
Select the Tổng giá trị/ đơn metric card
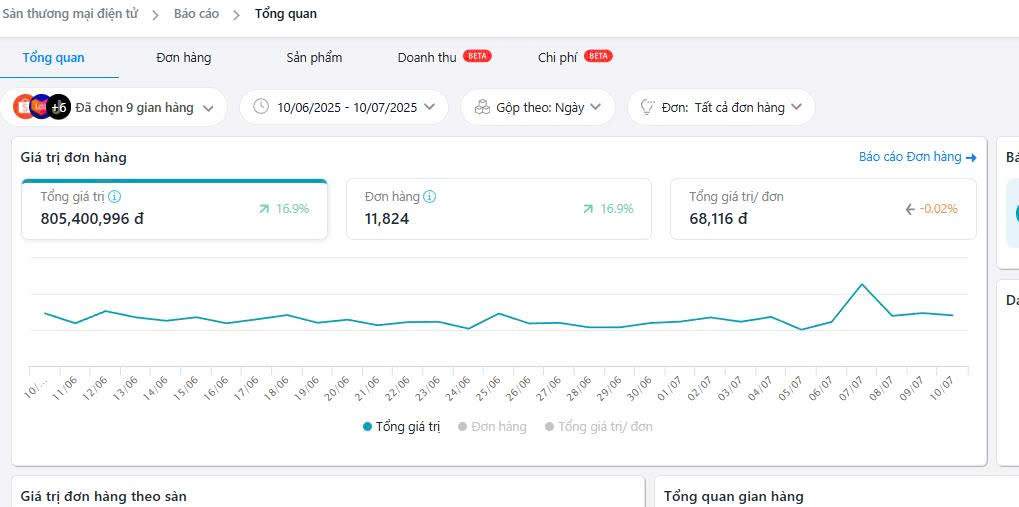[822, 209]
